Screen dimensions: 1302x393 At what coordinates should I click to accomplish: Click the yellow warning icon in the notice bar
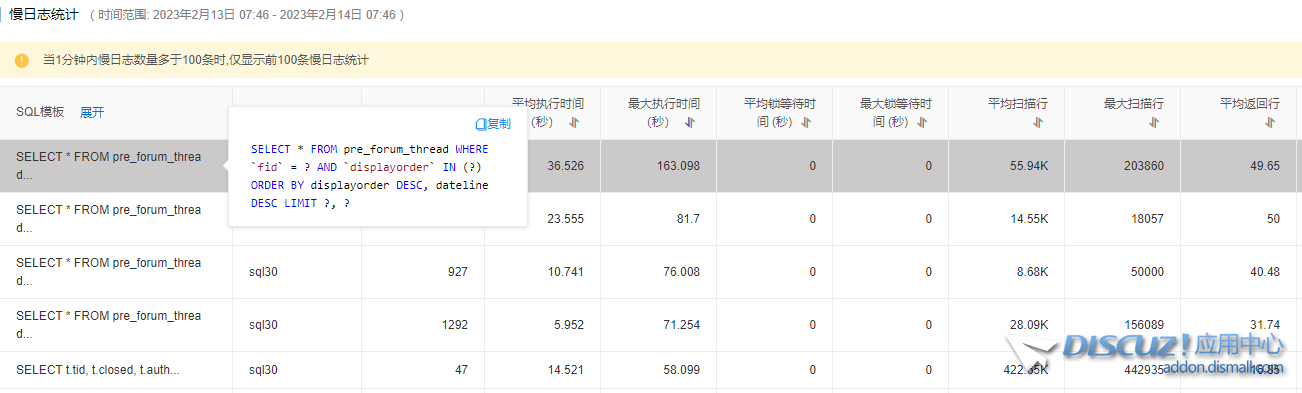click(x=22, y=60)
